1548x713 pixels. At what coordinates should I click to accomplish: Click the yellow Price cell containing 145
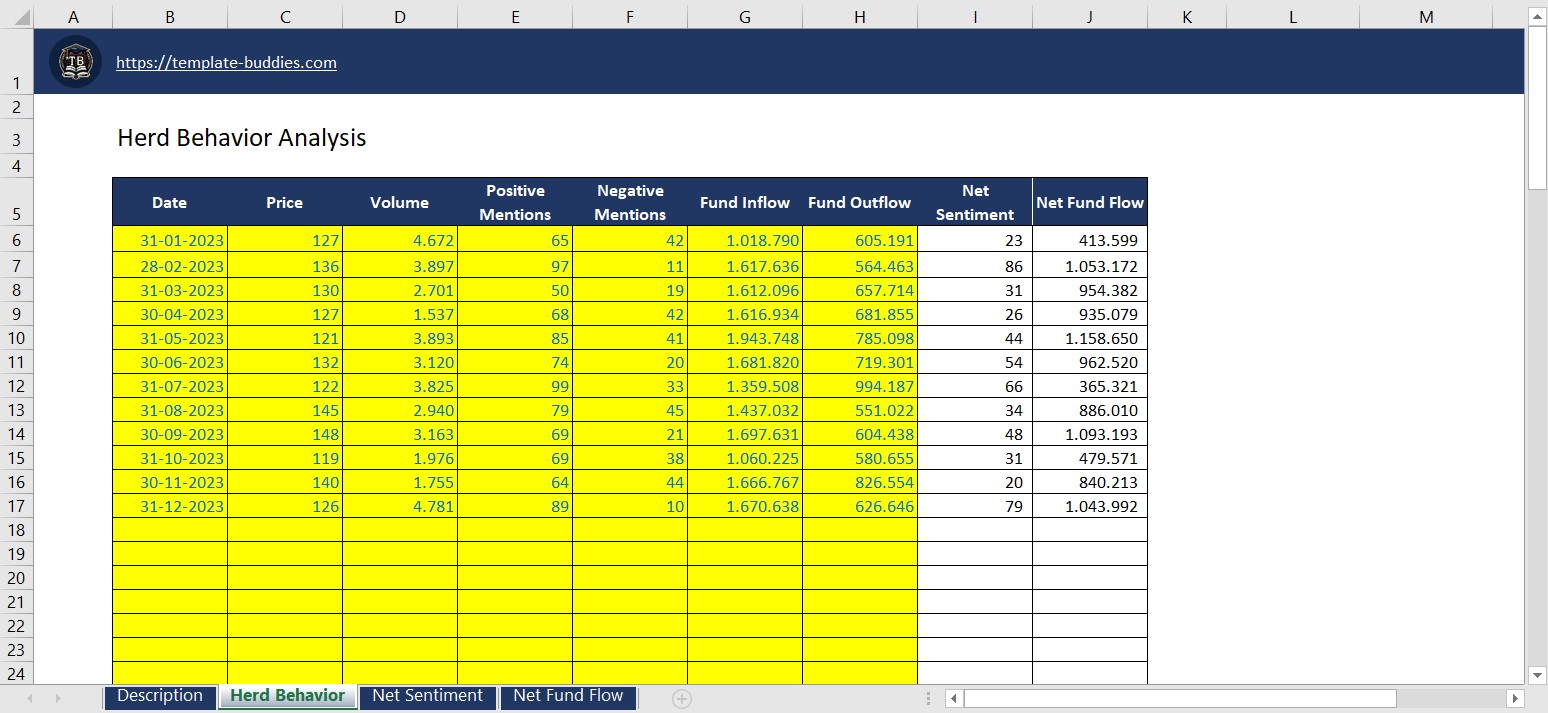284,410
